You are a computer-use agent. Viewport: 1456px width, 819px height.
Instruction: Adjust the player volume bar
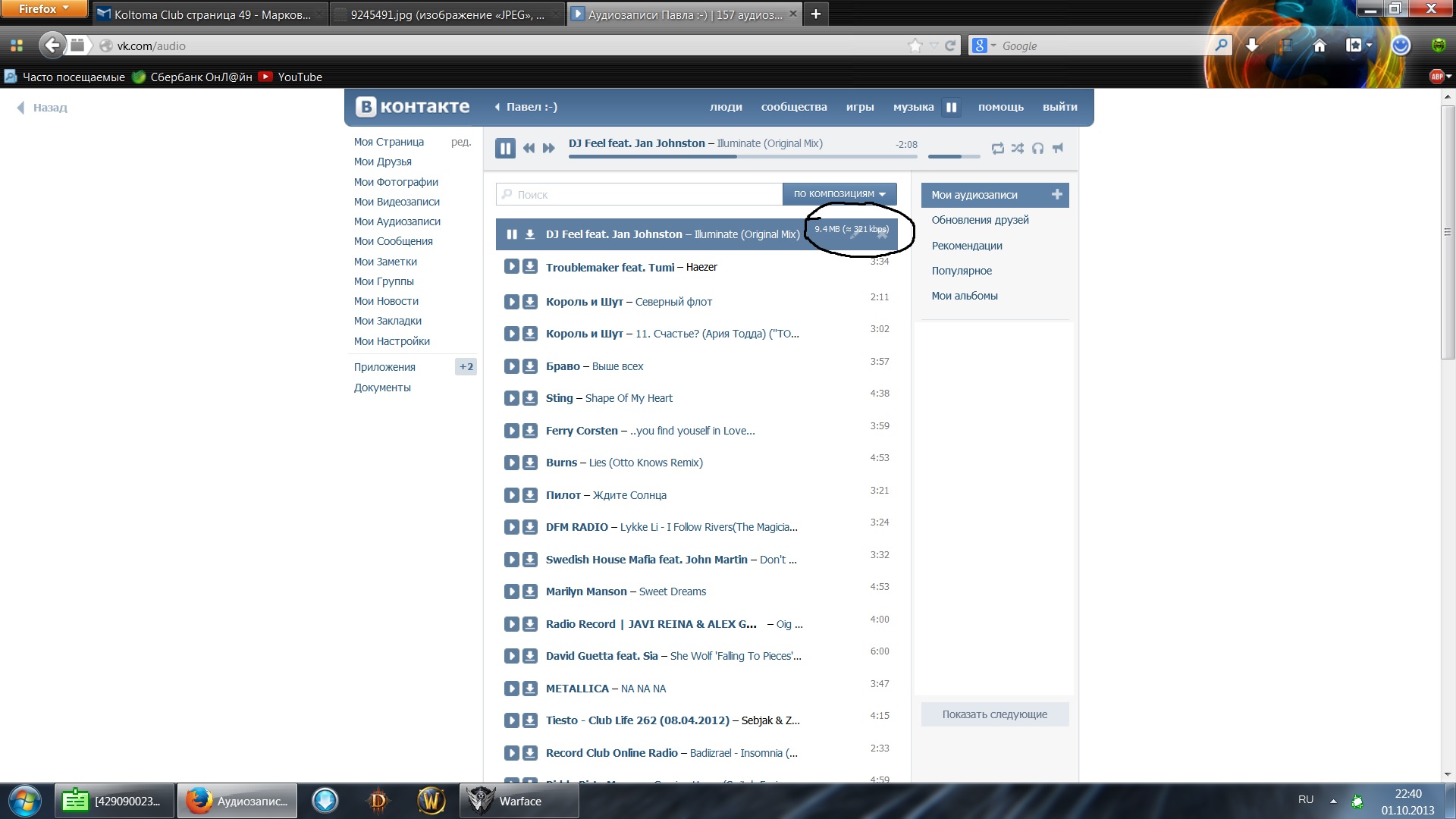(953, 156)
